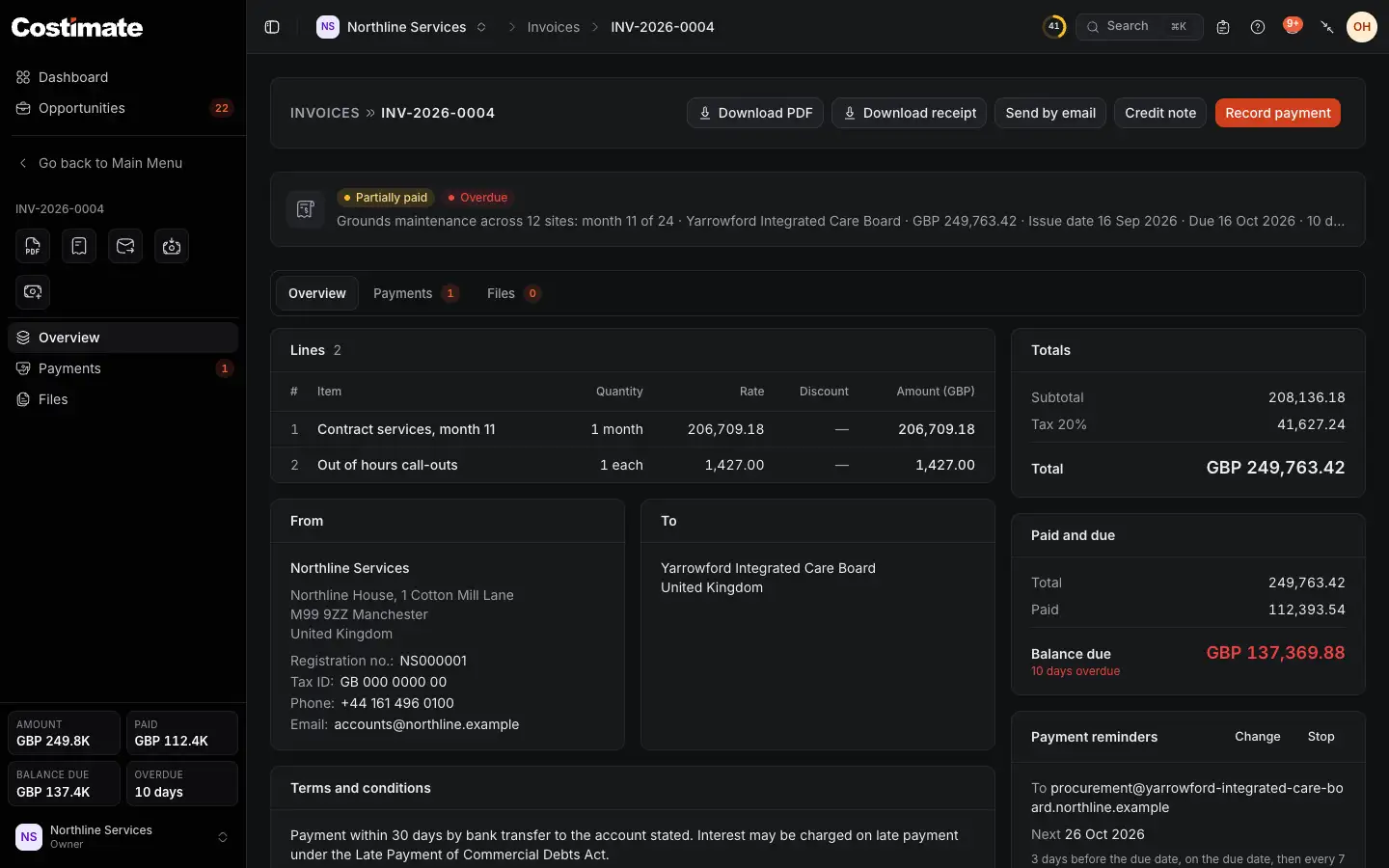Viewport: 1389px width, 868px height.
Task: Open Opportunities in the sidebar
Action: (123, 108)
